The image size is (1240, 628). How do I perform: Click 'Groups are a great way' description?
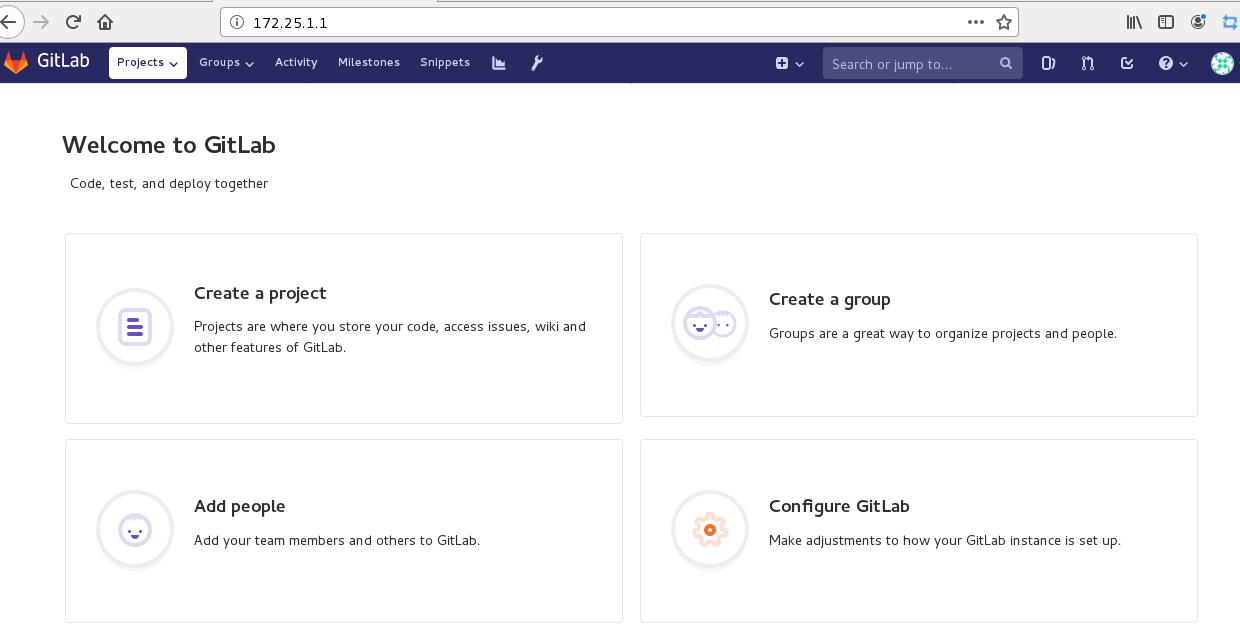[x=943, y=333]
